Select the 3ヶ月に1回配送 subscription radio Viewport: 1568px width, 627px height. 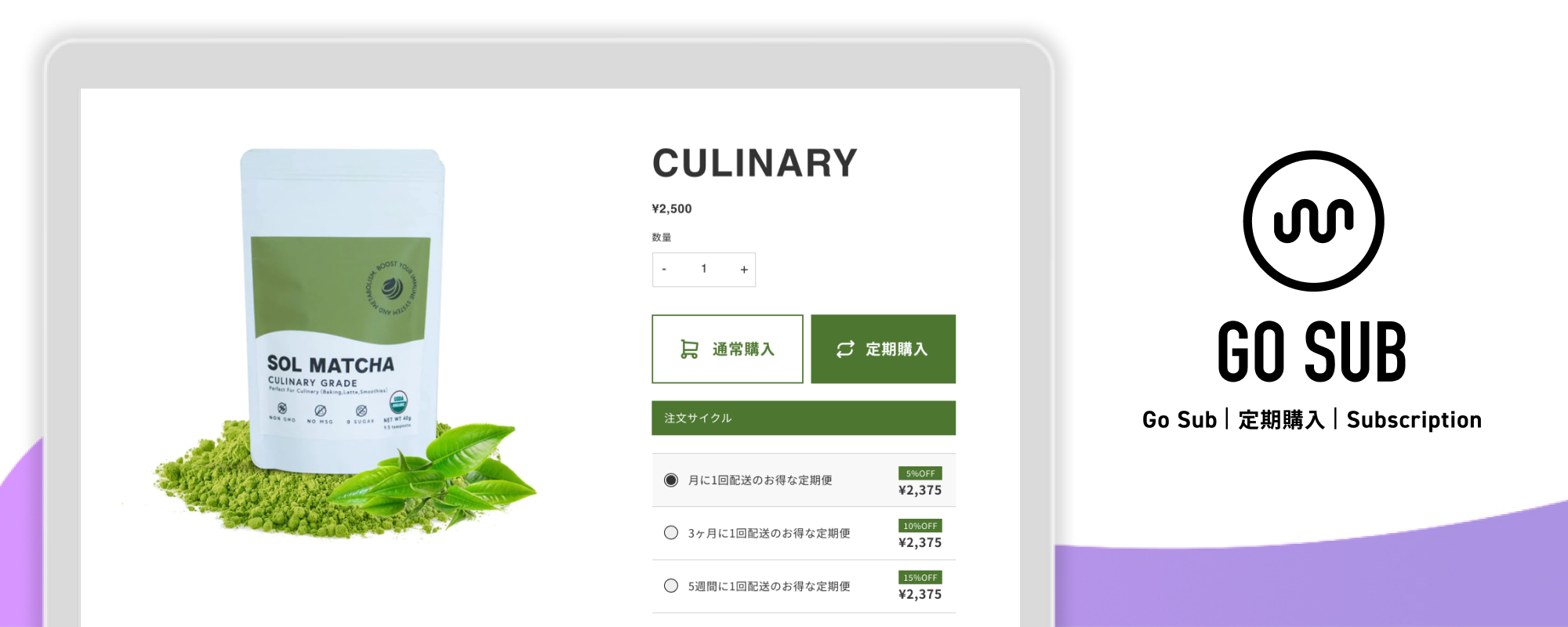[671, 533]
